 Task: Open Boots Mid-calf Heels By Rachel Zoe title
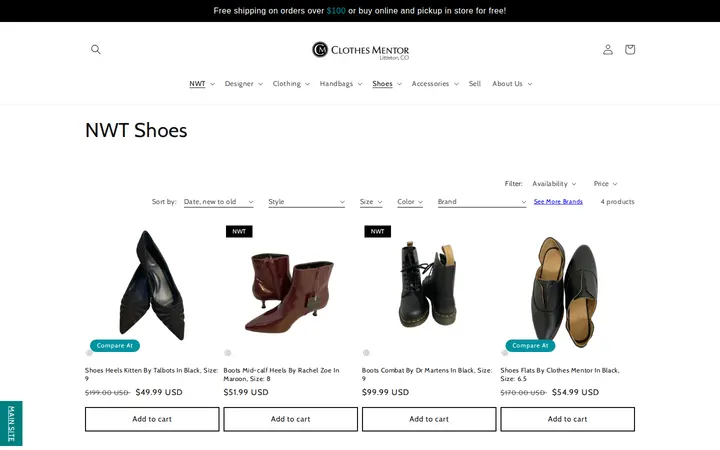pos(281,374)
